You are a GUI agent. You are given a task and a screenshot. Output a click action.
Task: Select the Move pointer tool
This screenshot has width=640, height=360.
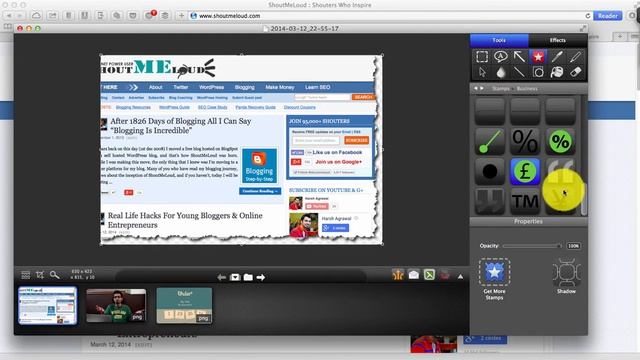(x=482, y=72)
